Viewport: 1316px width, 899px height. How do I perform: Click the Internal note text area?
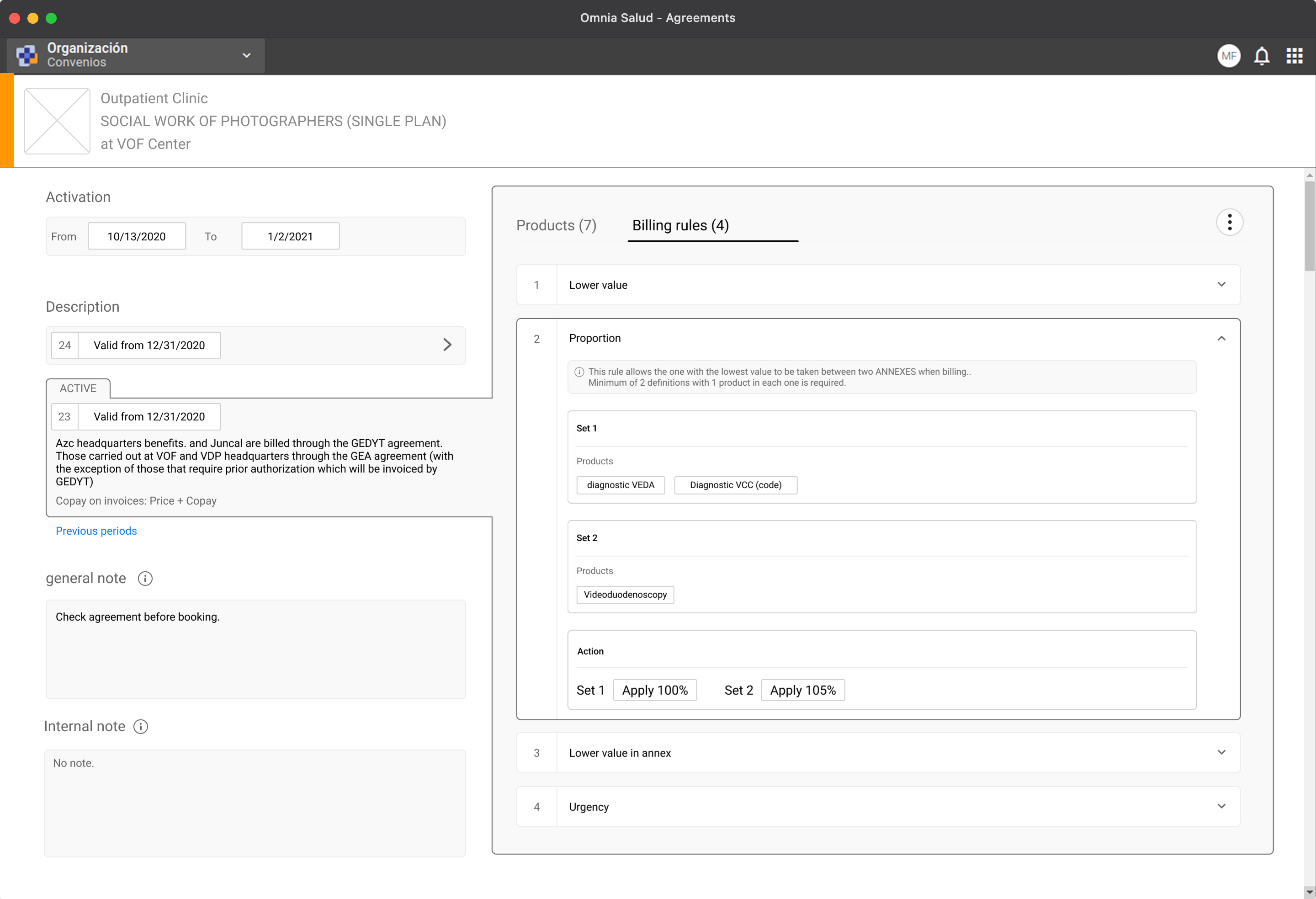pos(255,803)
